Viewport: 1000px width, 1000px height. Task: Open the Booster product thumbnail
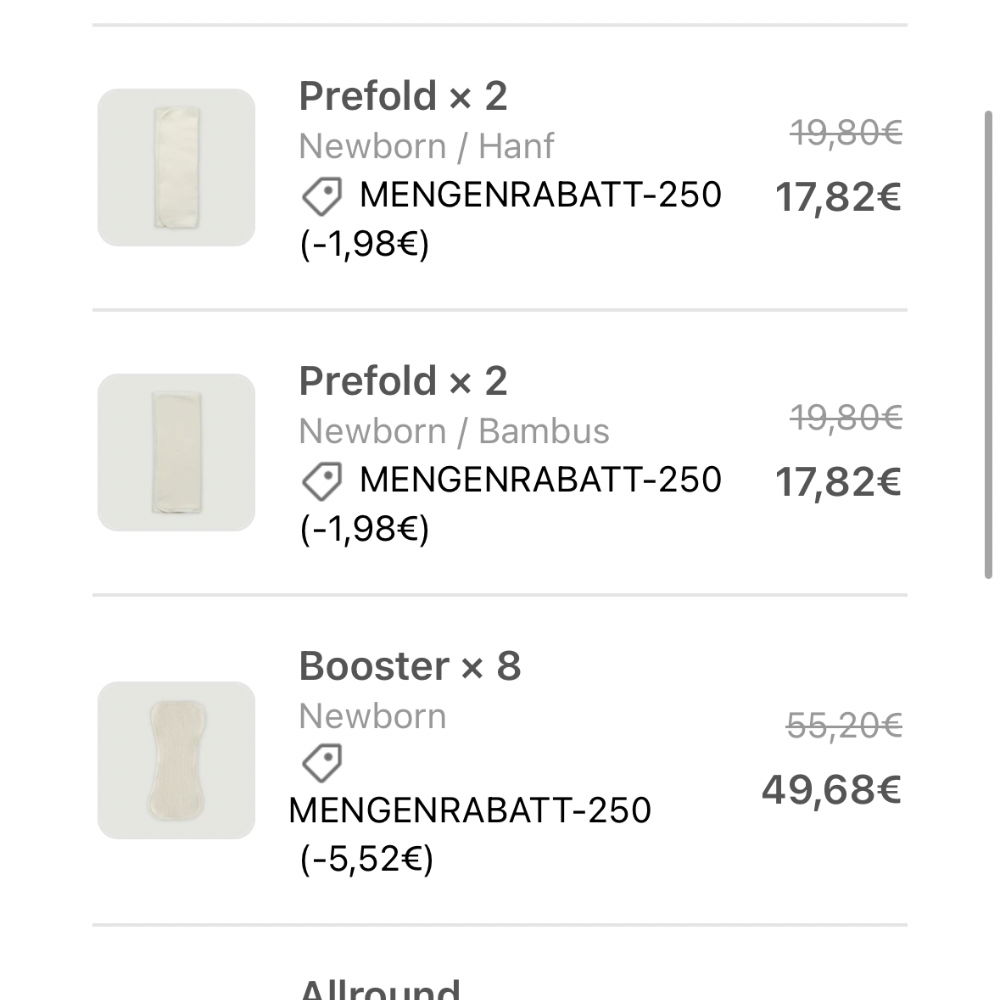click(x=176, y=760)
